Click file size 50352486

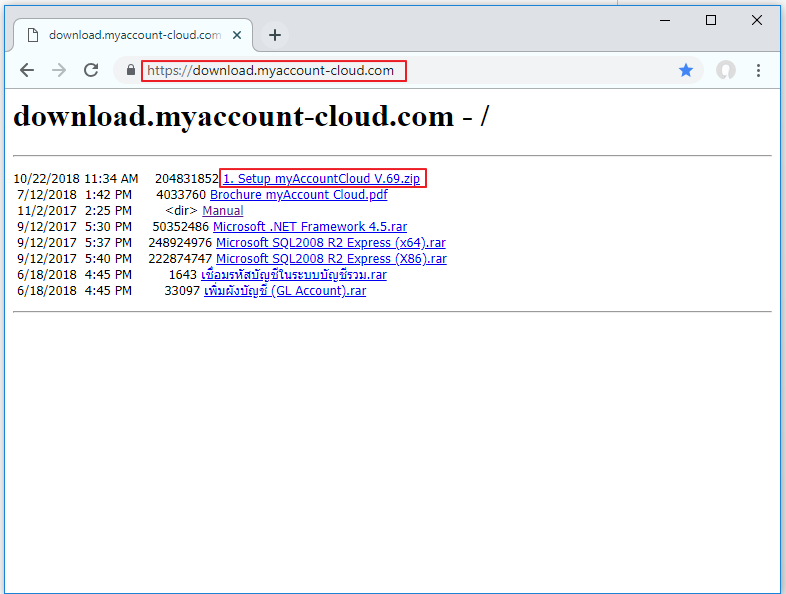[x=180, y=227]
